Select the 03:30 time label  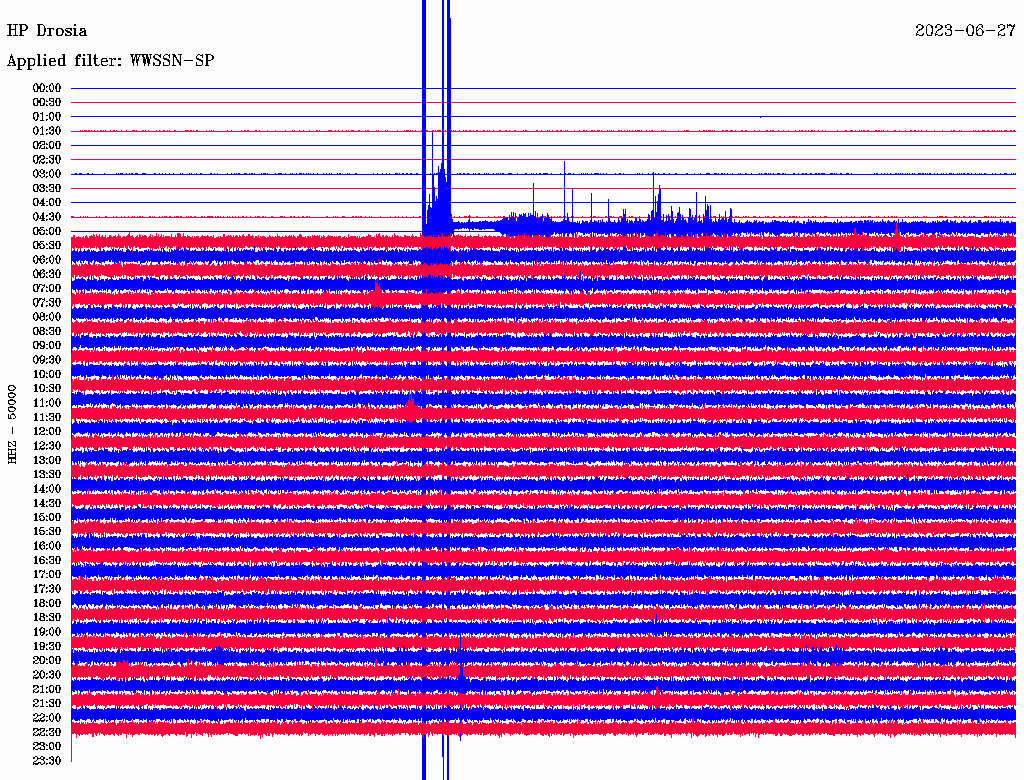click(47, 188)
